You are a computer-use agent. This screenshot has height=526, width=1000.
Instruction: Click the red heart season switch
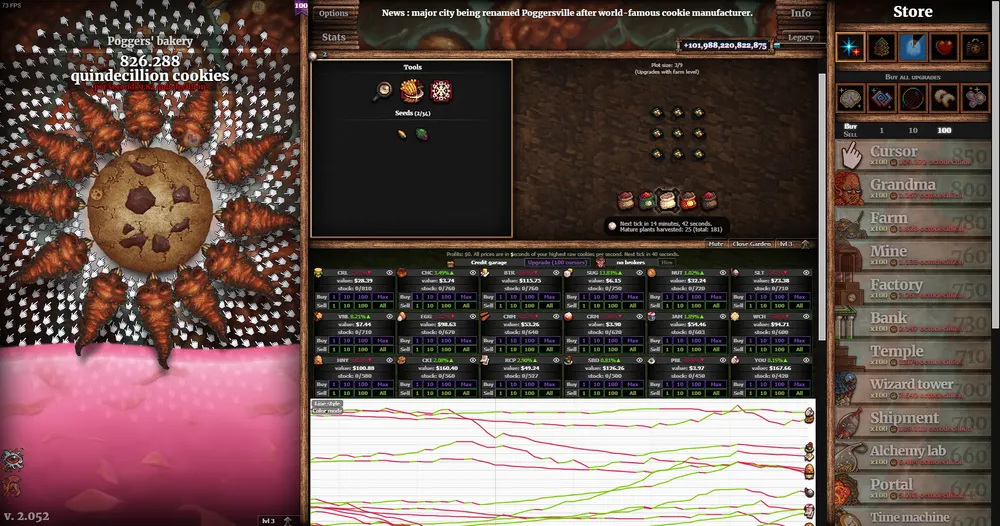click(945, 47)
